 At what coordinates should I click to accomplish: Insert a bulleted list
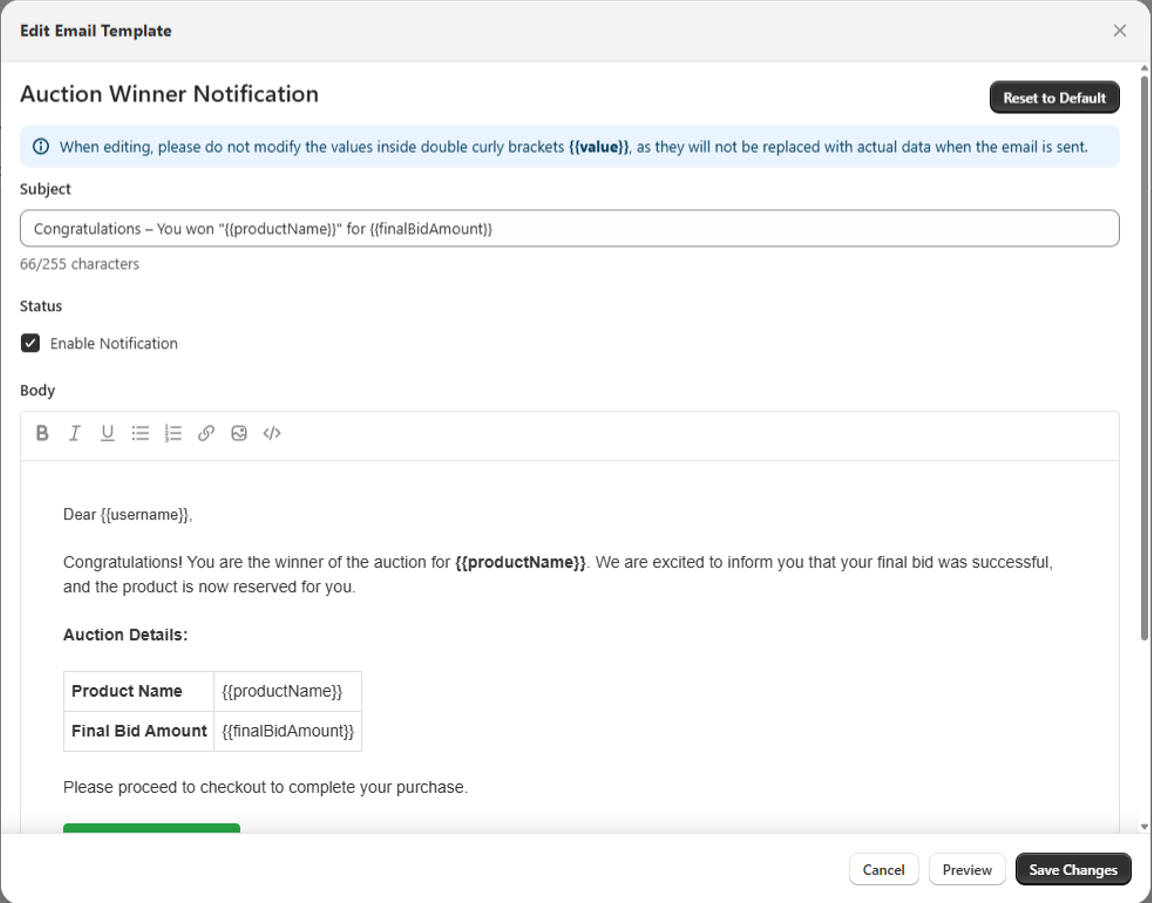(x=140, y=433)
